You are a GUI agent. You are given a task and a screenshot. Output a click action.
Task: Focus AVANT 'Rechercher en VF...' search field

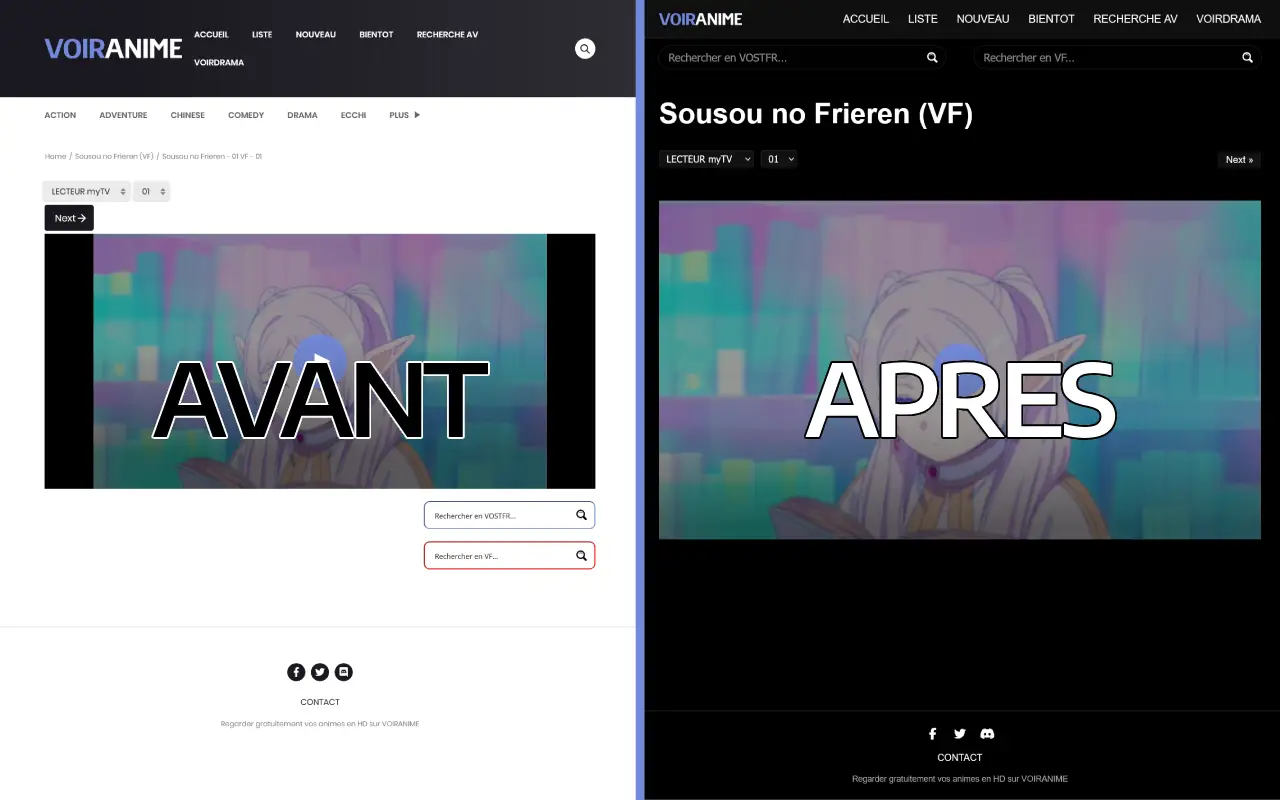pyautogui.click(x=510, y=555)
